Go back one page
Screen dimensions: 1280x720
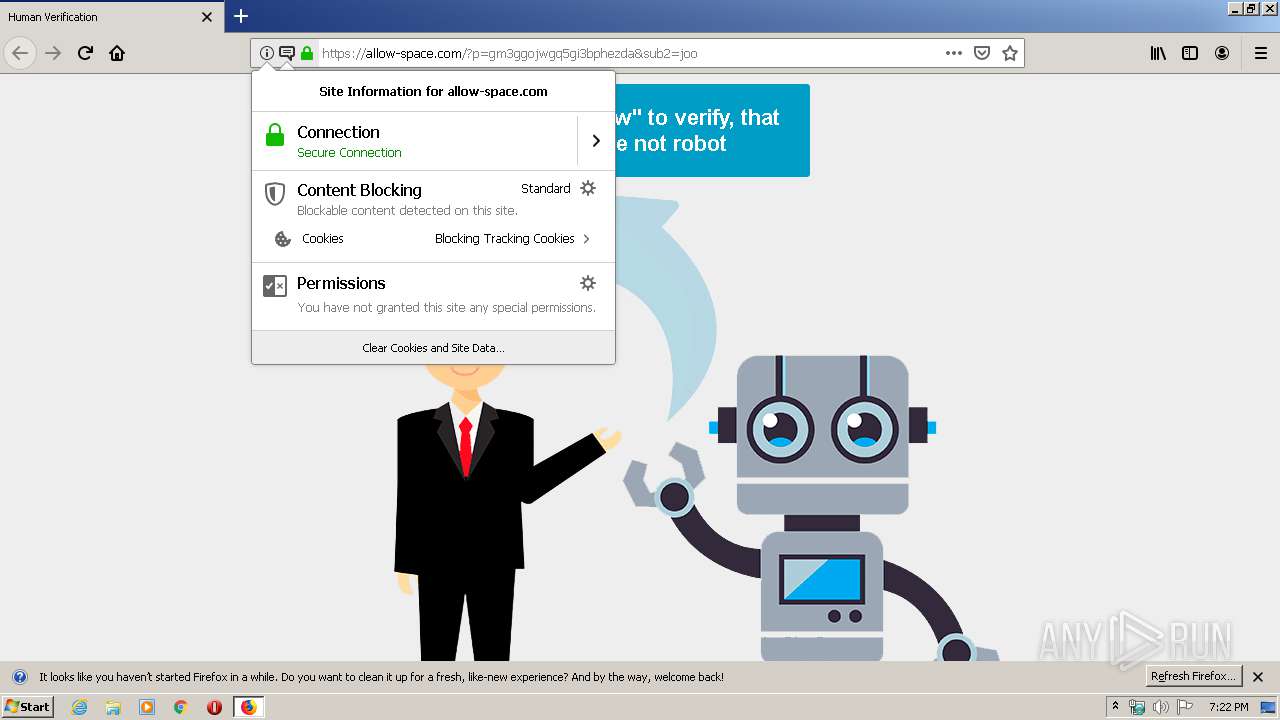pos(20,53)
